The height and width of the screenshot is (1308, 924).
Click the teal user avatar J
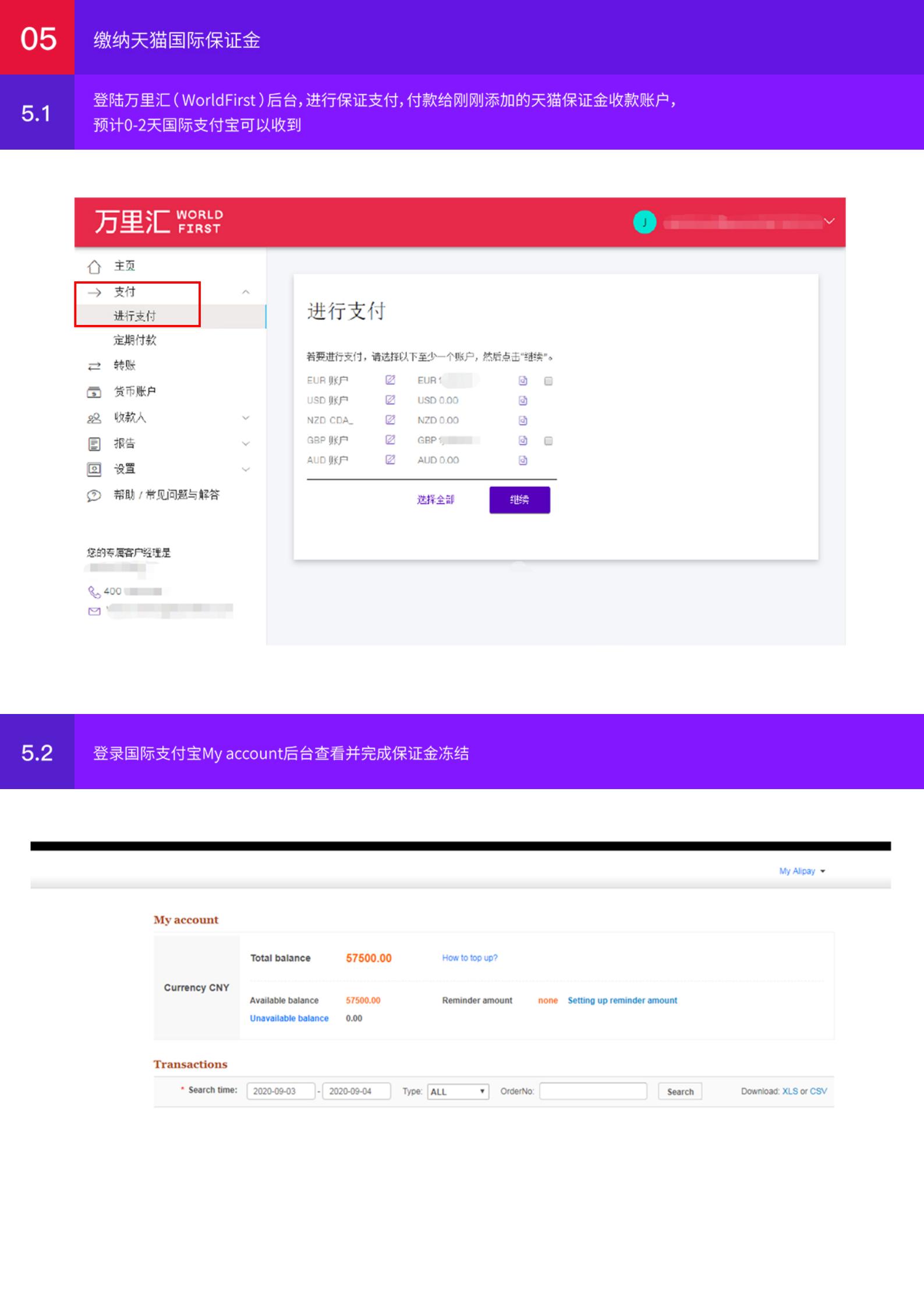tap(645, 222)
